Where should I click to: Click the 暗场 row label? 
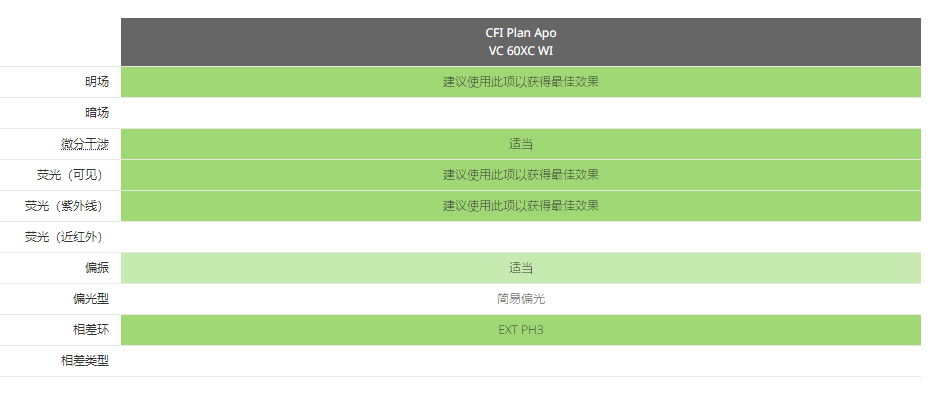tap(97, 113)
